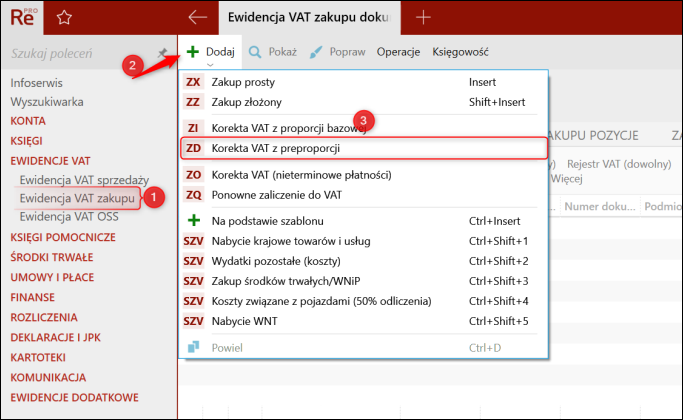
Task: Click the ZD icon for preproporcji correction
Action: (193, 148)
